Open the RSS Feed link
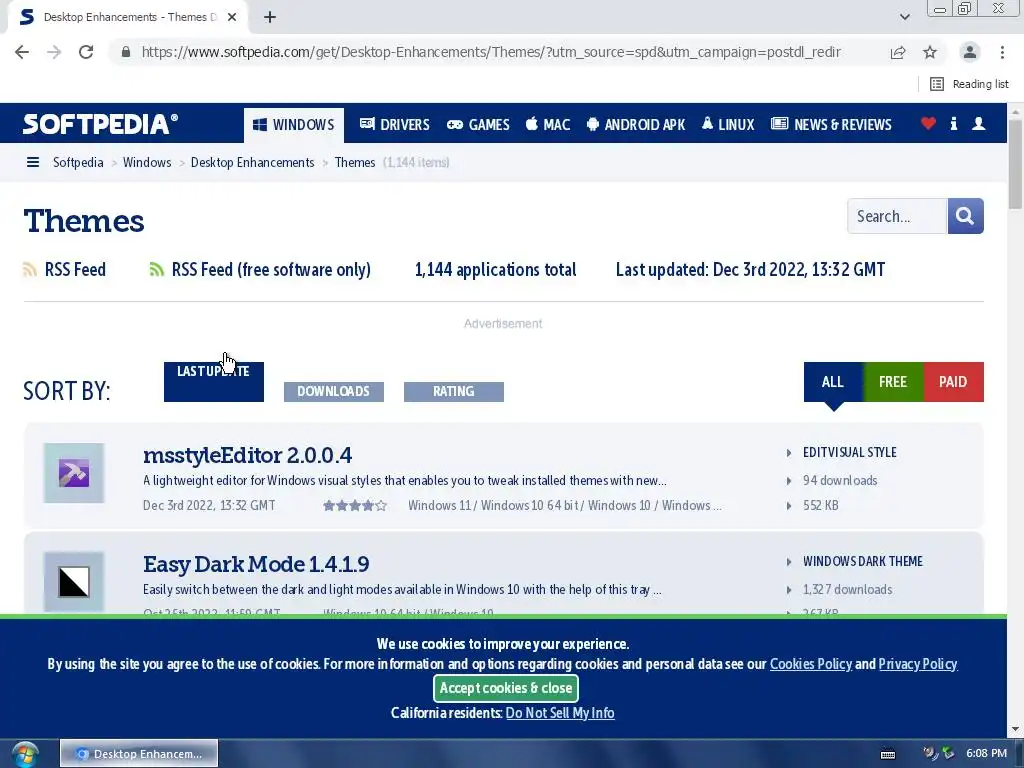1024x768 pixels. tap(75, 269)
